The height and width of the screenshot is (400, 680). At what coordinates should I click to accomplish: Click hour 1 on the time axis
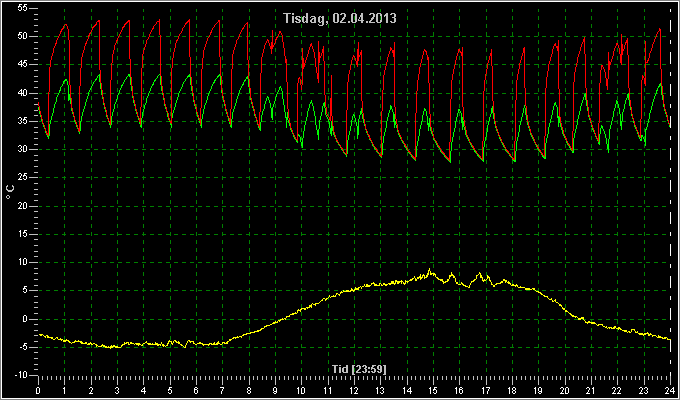coord(65,390)
